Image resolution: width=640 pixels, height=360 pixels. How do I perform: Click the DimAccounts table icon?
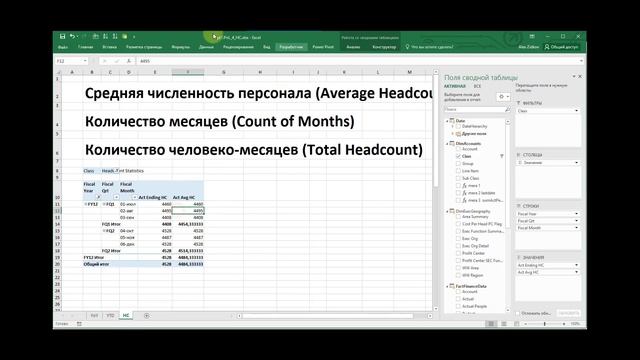[x=452, y=143]
